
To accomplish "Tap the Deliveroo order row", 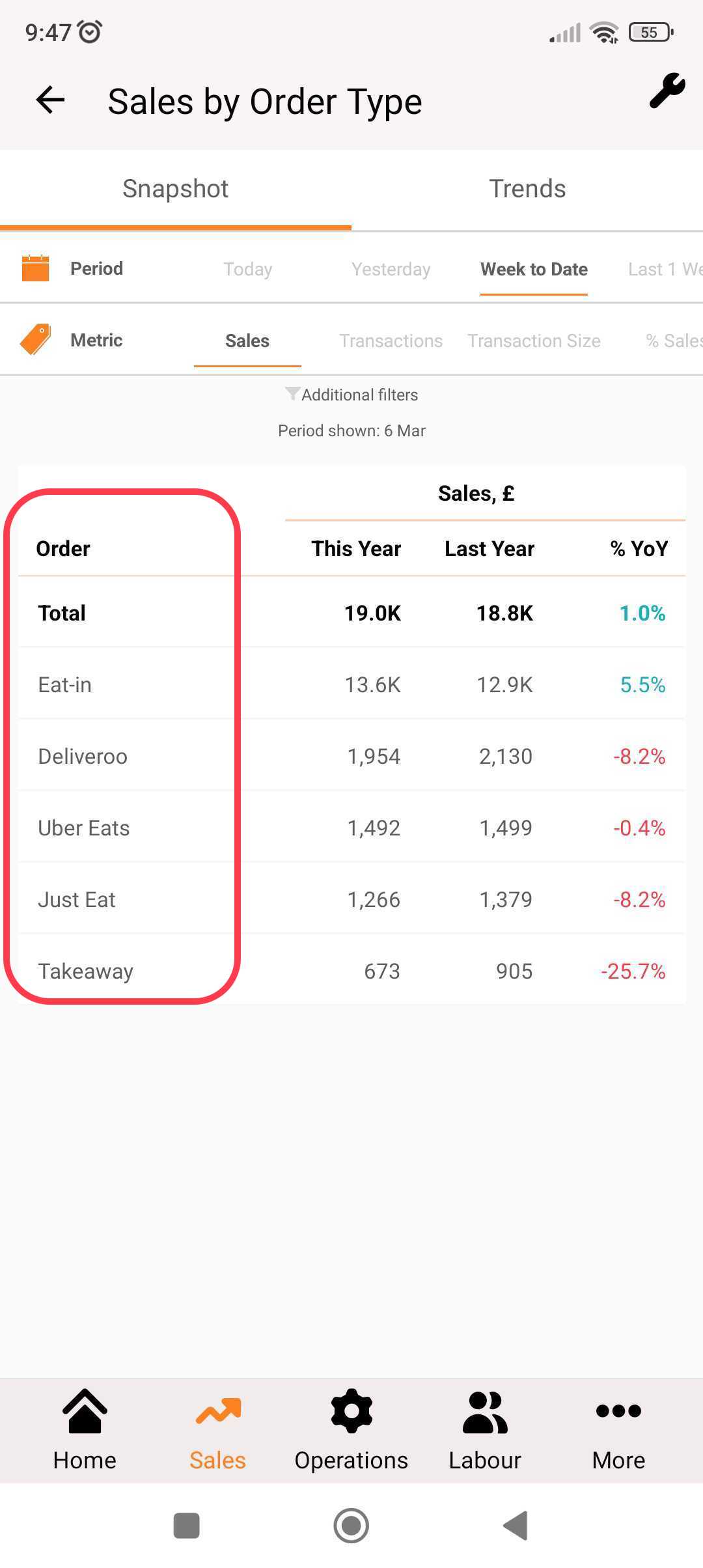I will pos(351,756).
